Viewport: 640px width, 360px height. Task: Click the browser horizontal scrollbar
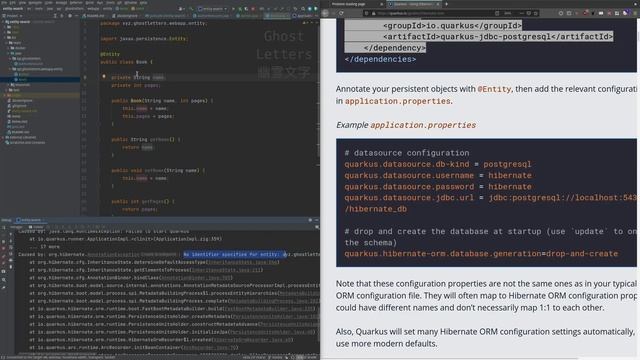(x=449, y=358)
